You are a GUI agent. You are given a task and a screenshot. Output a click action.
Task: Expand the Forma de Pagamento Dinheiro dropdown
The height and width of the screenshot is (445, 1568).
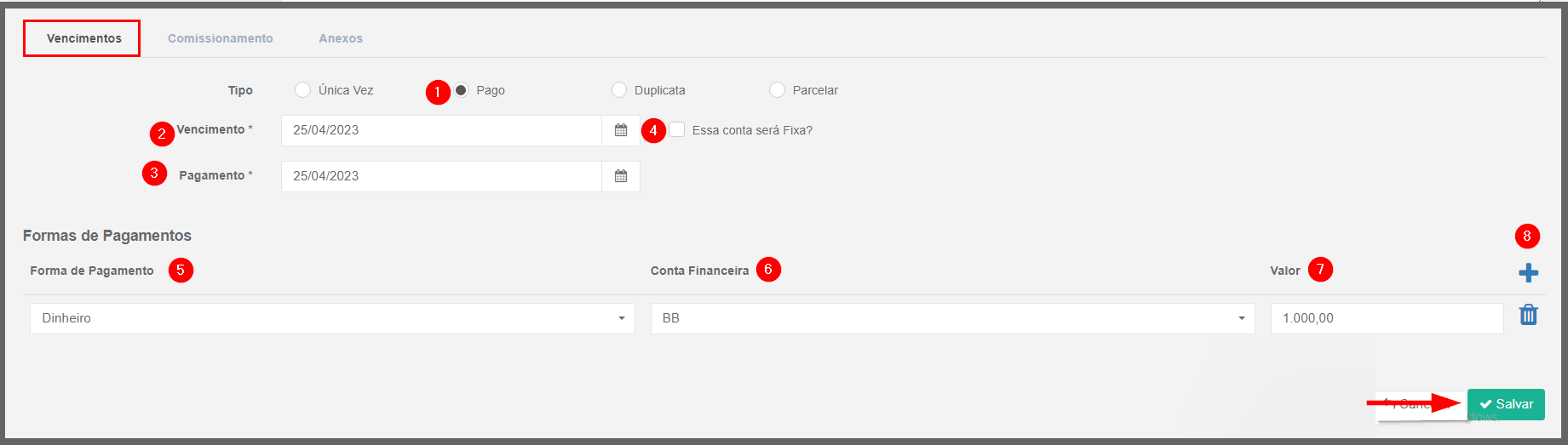(x=332, y=318)
